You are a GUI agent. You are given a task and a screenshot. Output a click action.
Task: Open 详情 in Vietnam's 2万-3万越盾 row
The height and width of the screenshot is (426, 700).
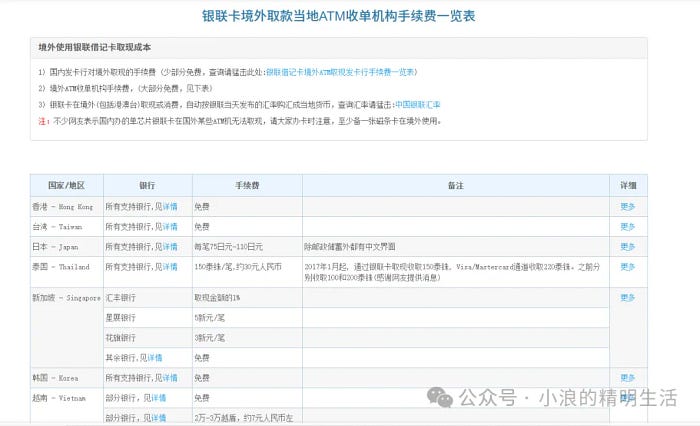point(158,418)
